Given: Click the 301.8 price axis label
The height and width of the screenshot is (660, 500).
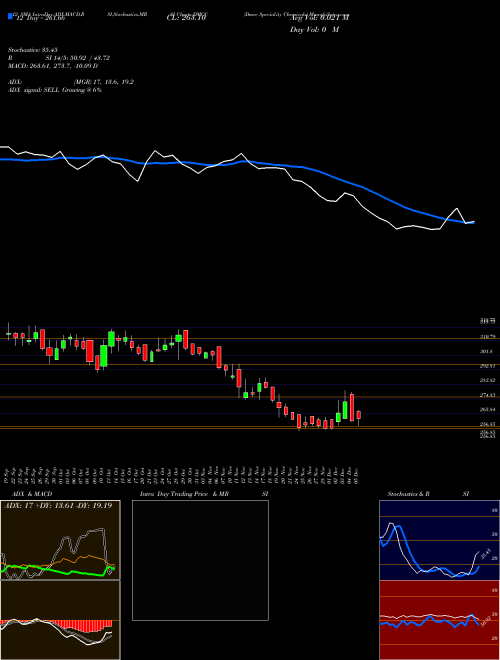Looking at the screenshot, I should (488, 351).
